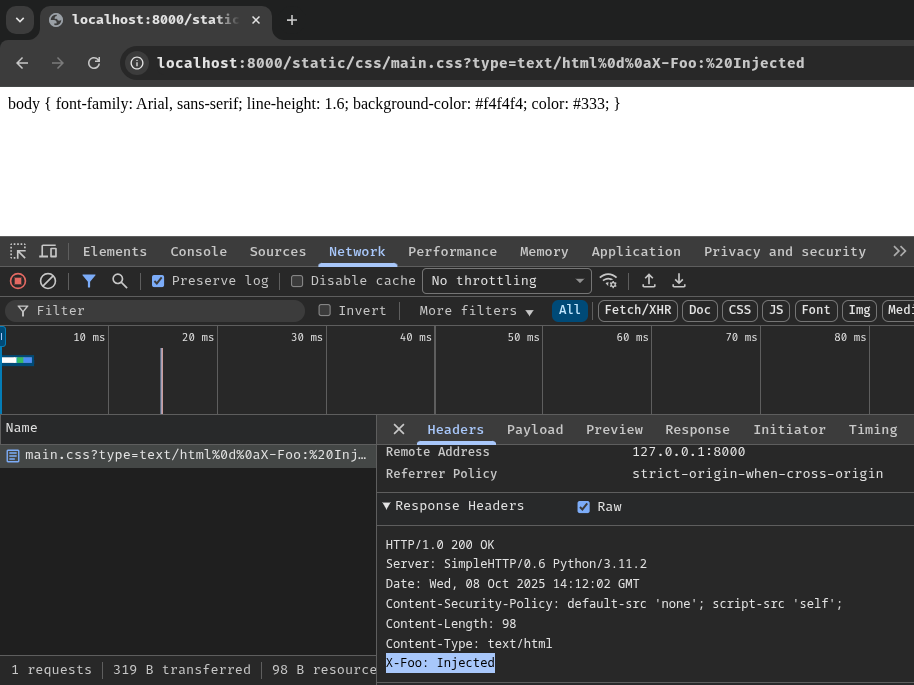Toggle the device toolbar icon
Viewport: 914px width, 685px height.
pyautogui.click(x=48, y=251)
